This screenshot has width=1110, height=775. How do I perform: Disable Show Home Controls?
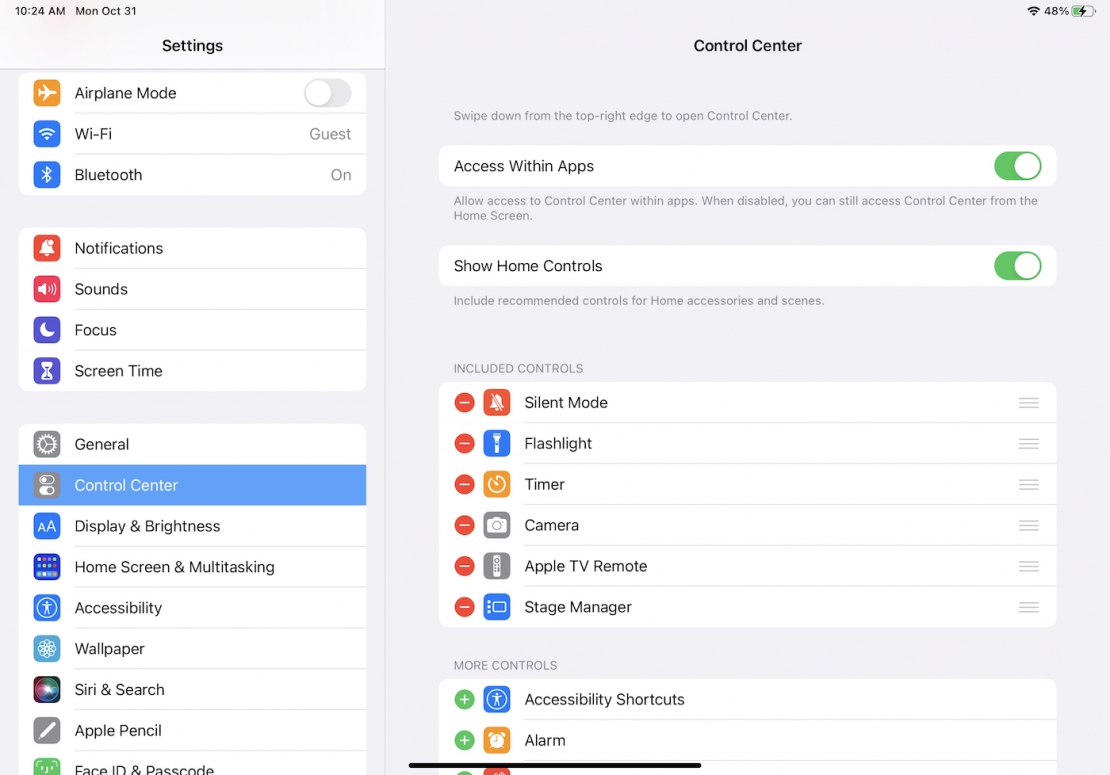pyautogui.click(x=1017, y=266)
